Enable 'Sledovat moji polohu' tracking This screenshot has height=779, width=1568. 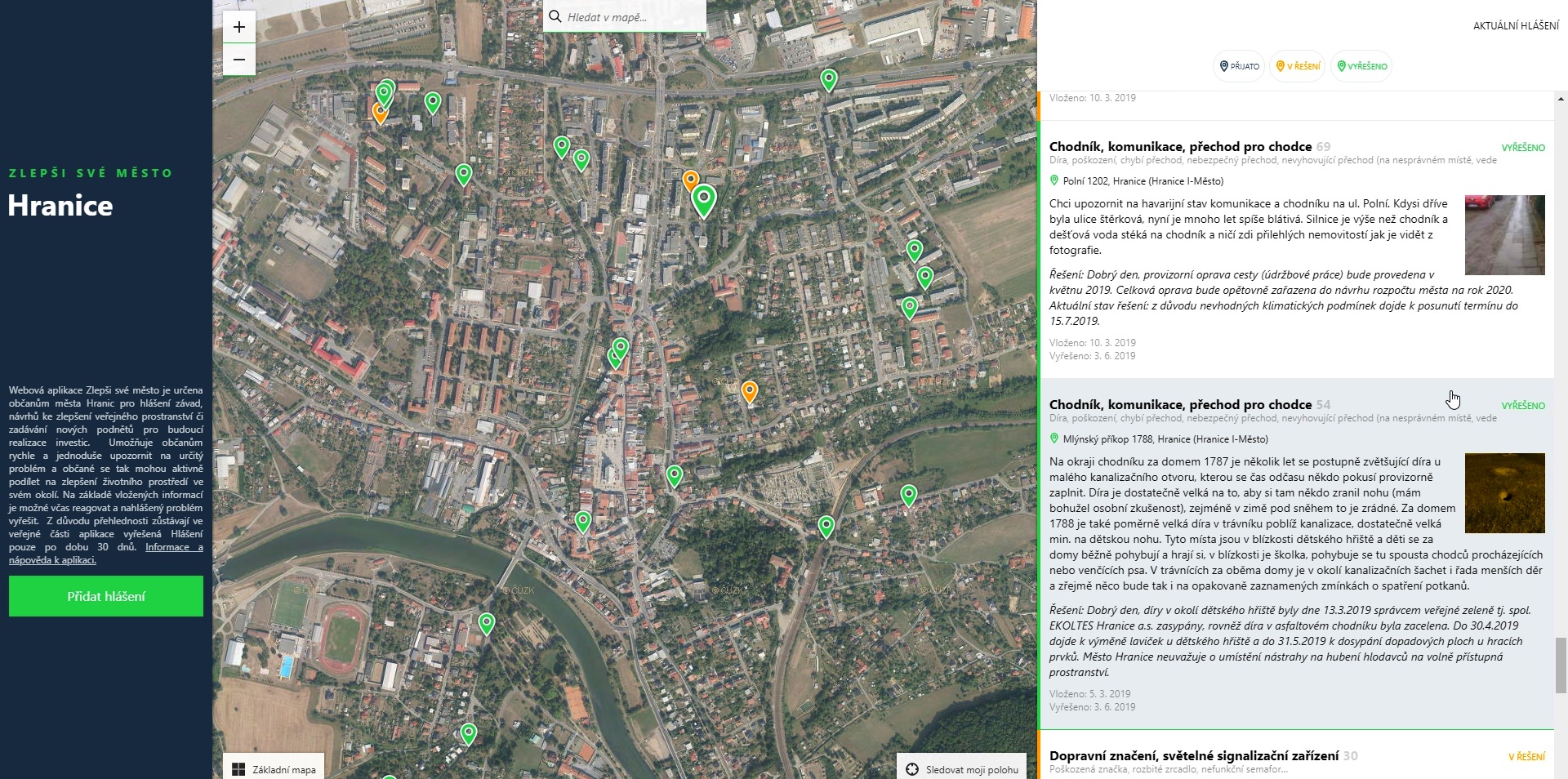pos(962,768)
